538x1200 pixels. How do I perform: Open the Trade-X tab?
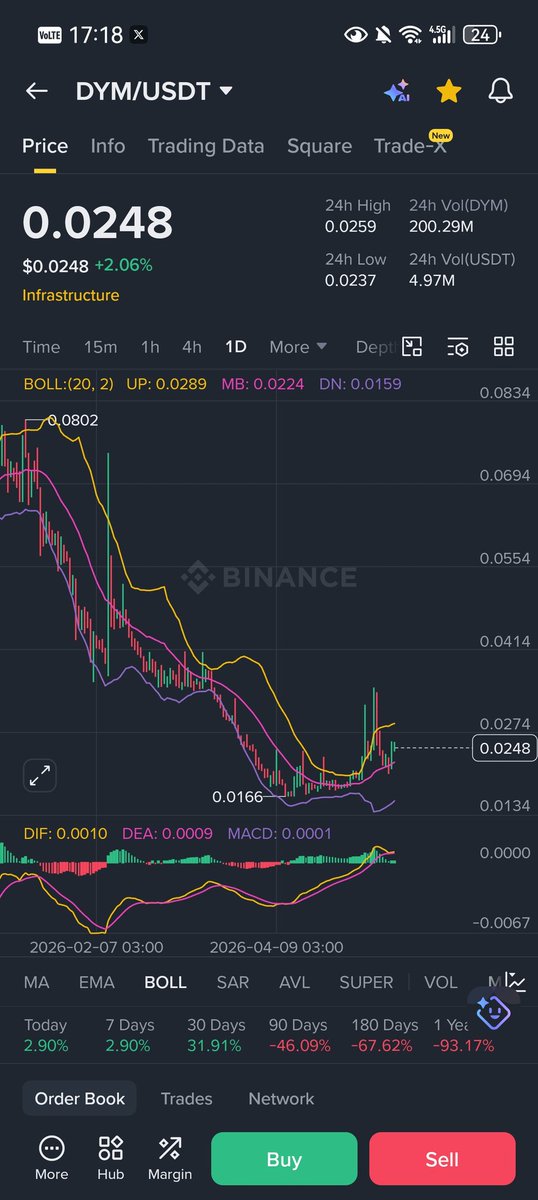tap(410, 146)
